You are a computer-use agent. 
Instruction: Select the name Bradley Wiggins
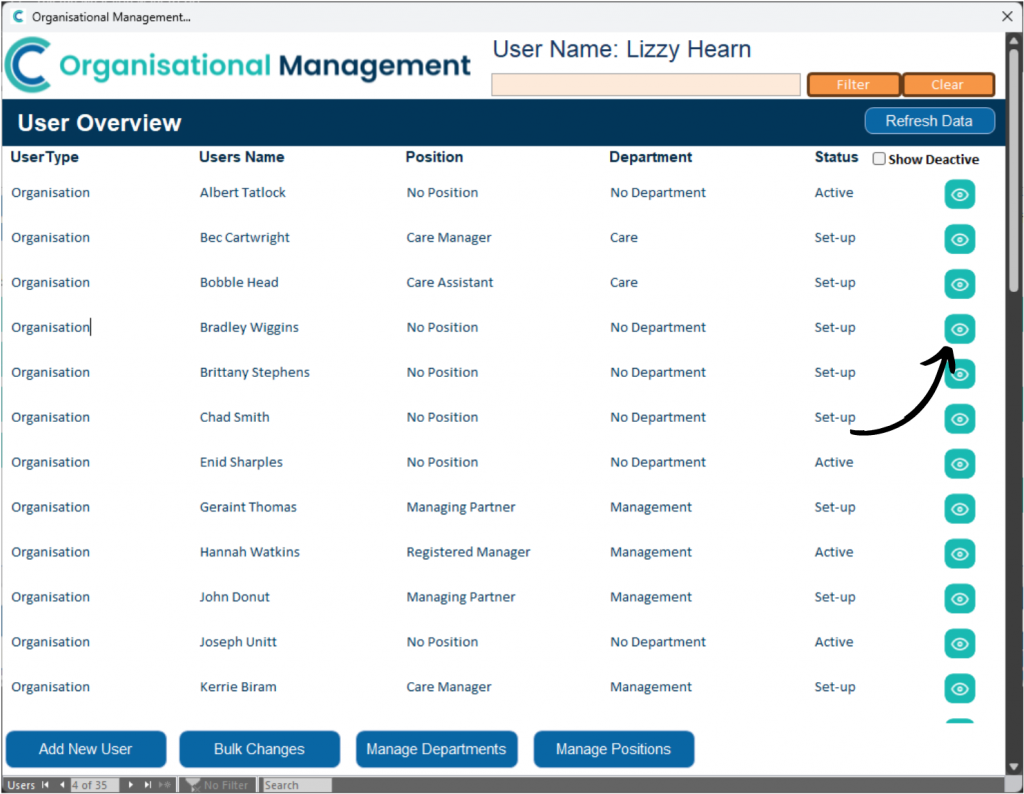[x=249, y=328]
